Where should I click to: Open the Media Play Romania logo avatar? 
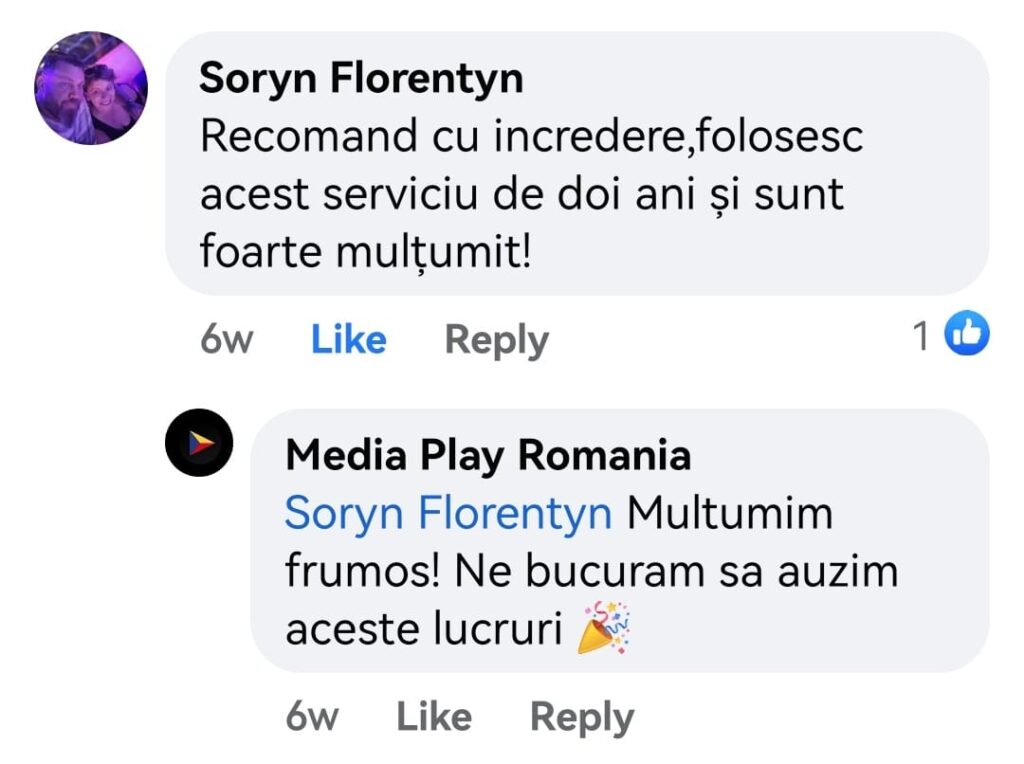(x=199, y=442)
